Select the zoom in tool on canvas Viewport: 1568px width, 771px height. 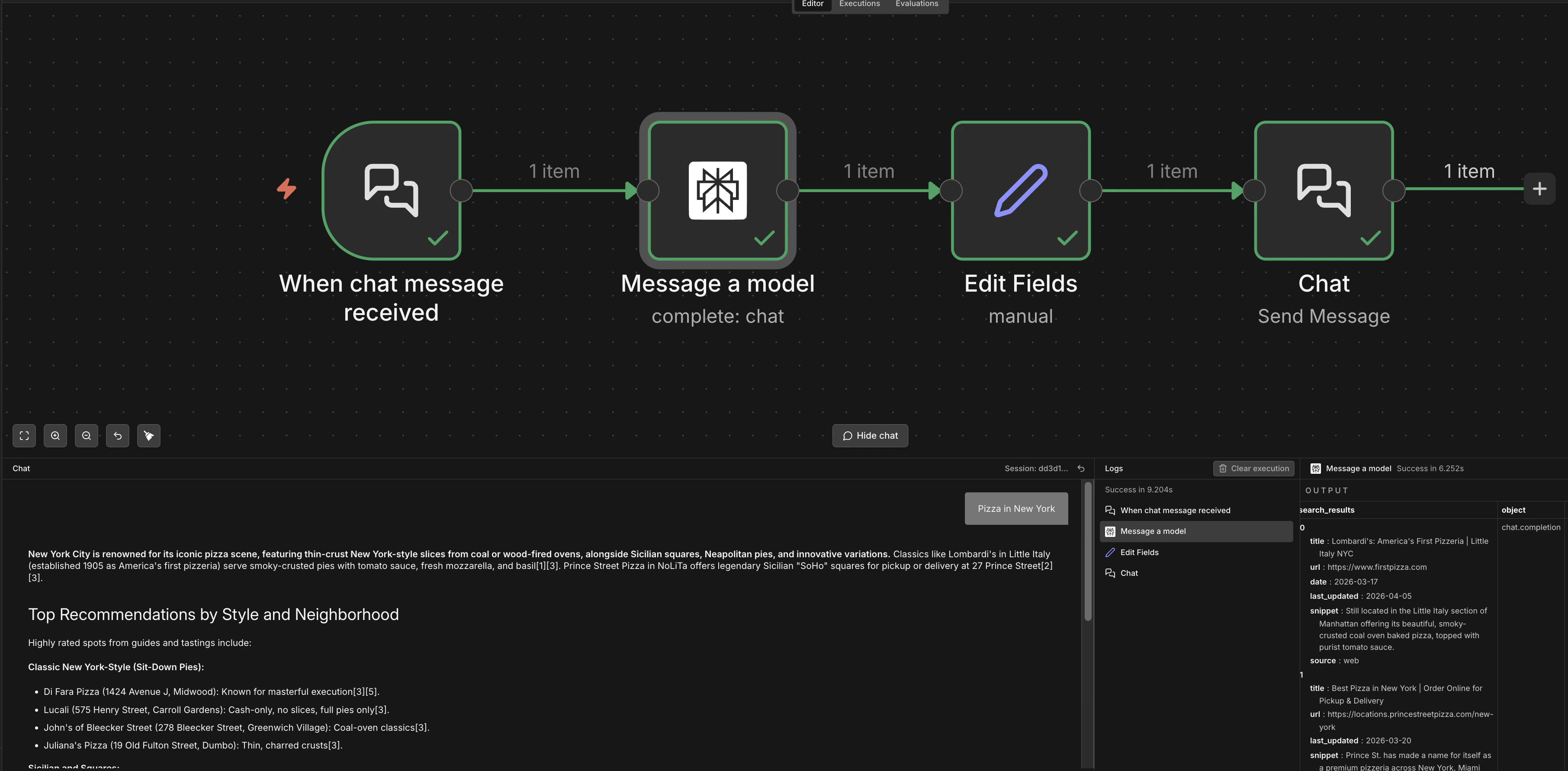pos(55,436)
